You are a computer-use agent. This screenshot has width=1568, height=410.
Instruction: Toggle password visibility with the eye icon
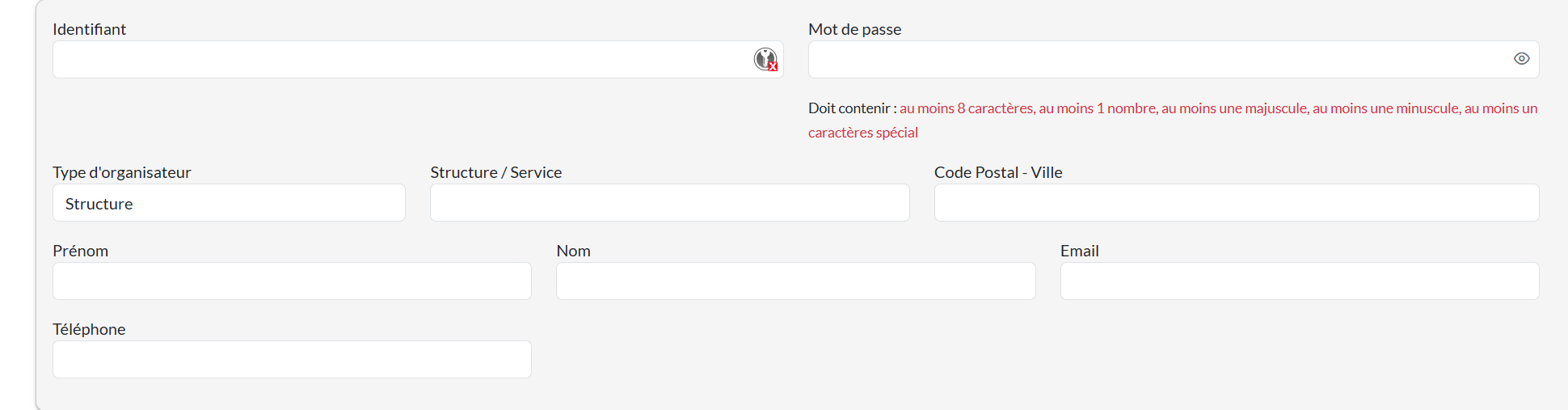coord(1521,59)
